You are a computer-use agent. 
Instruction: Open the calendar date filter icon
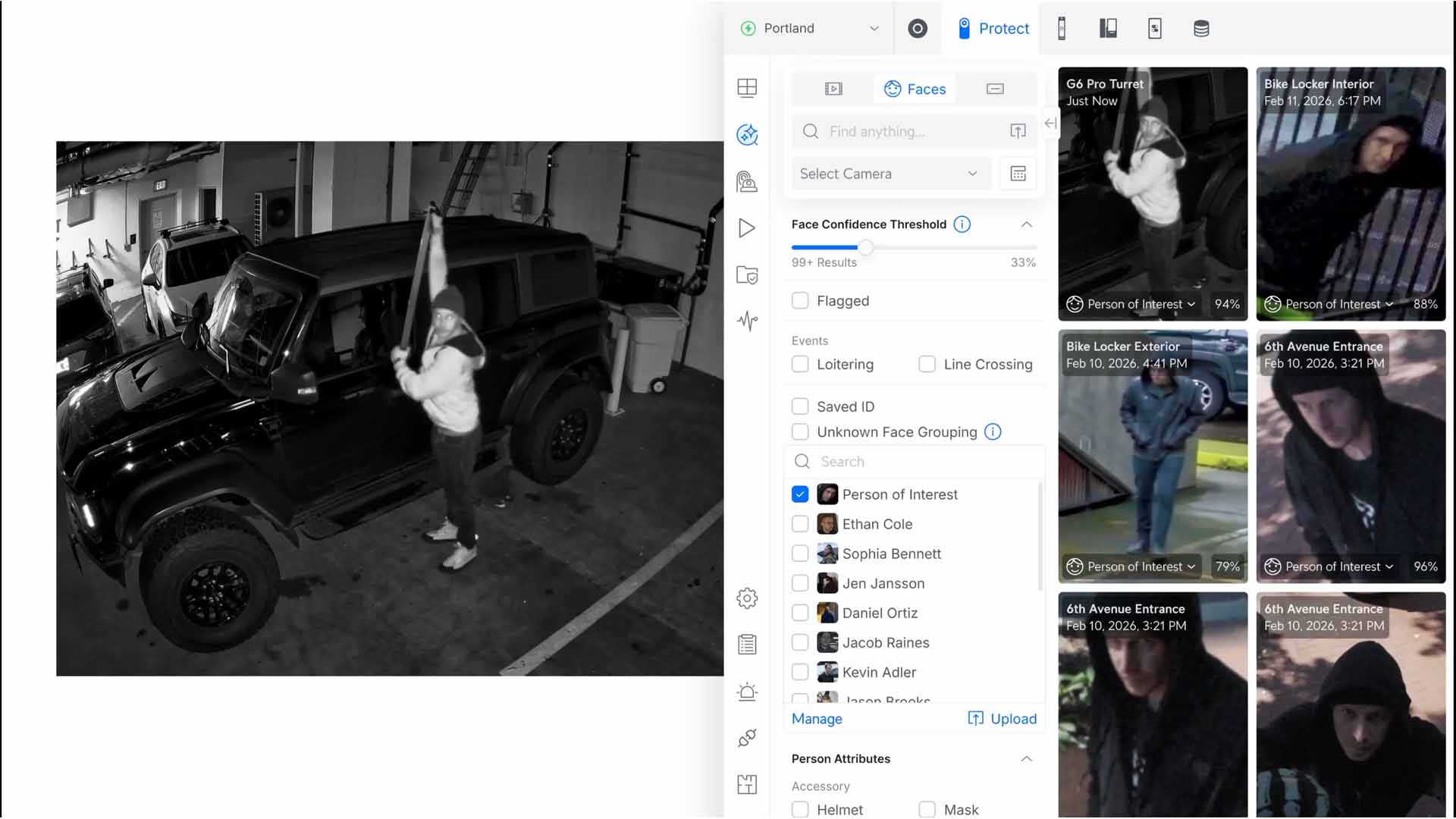click(1018, 174)
